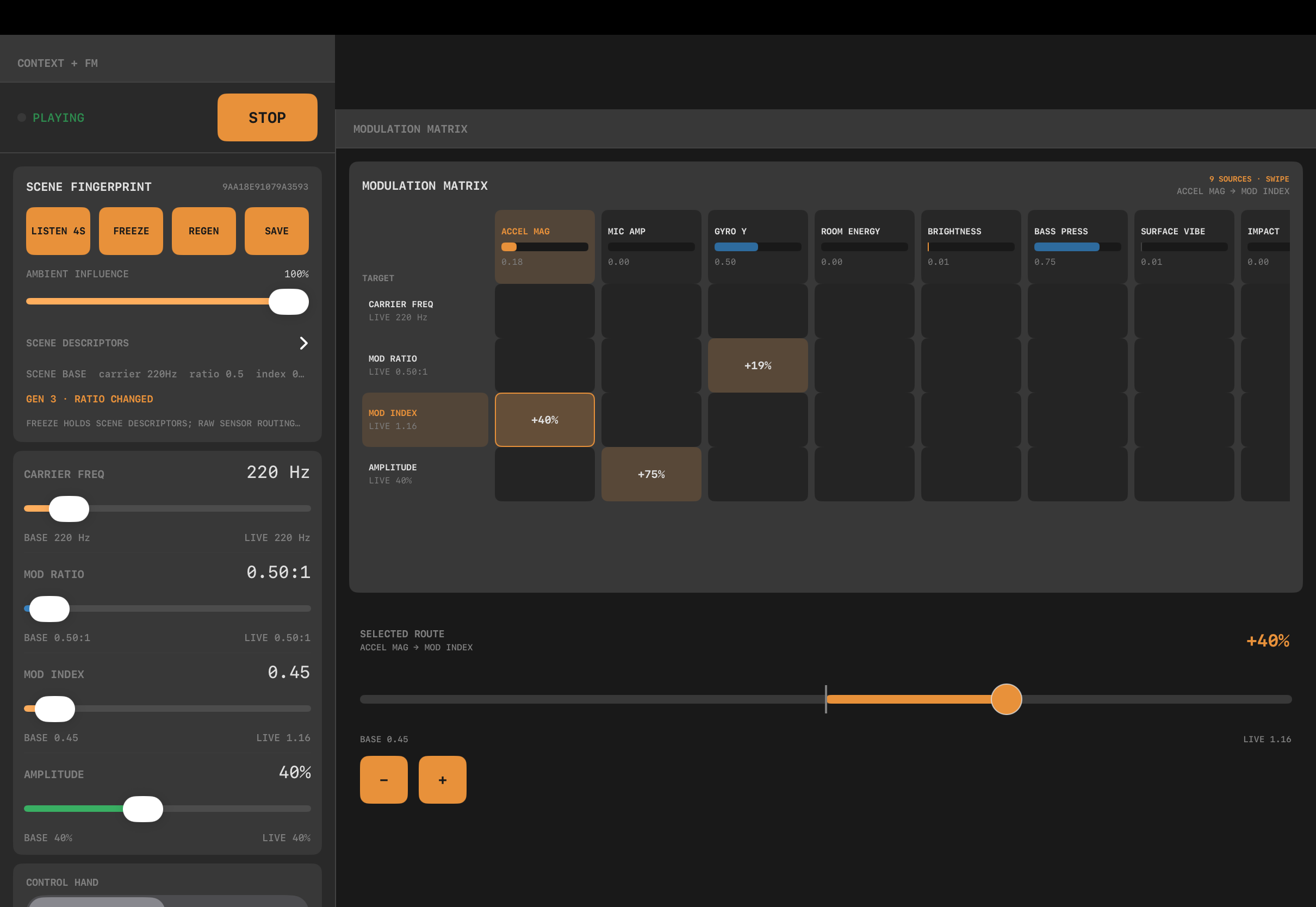Click the GEN 3 · RATIO CHANGED text
The width and height of the screenshot is (1316, 907).
coord(89,399)
